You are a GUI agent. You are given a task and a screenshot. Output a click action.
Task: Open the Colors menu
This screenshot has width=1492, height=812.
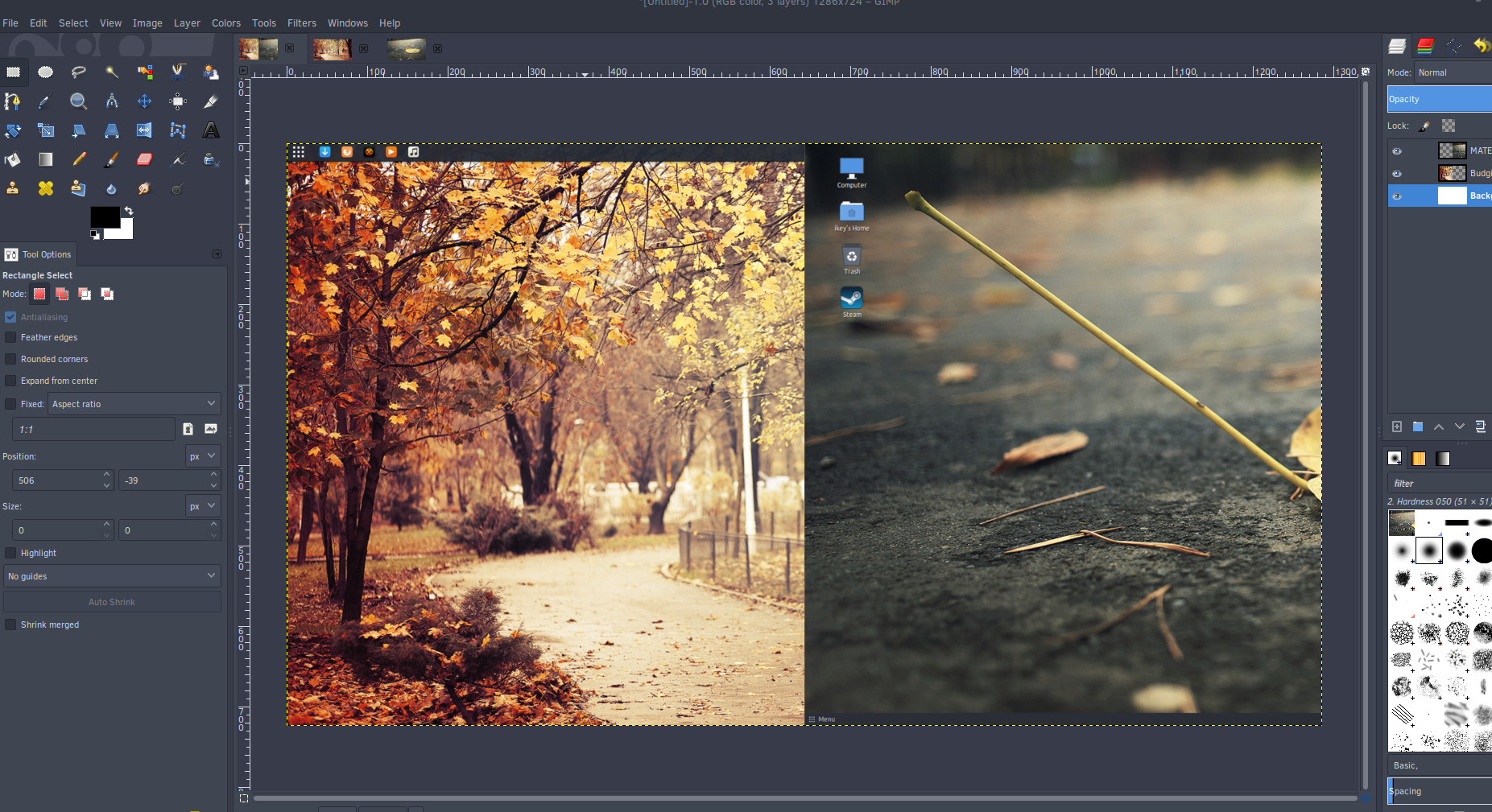(x=226, y=23)
